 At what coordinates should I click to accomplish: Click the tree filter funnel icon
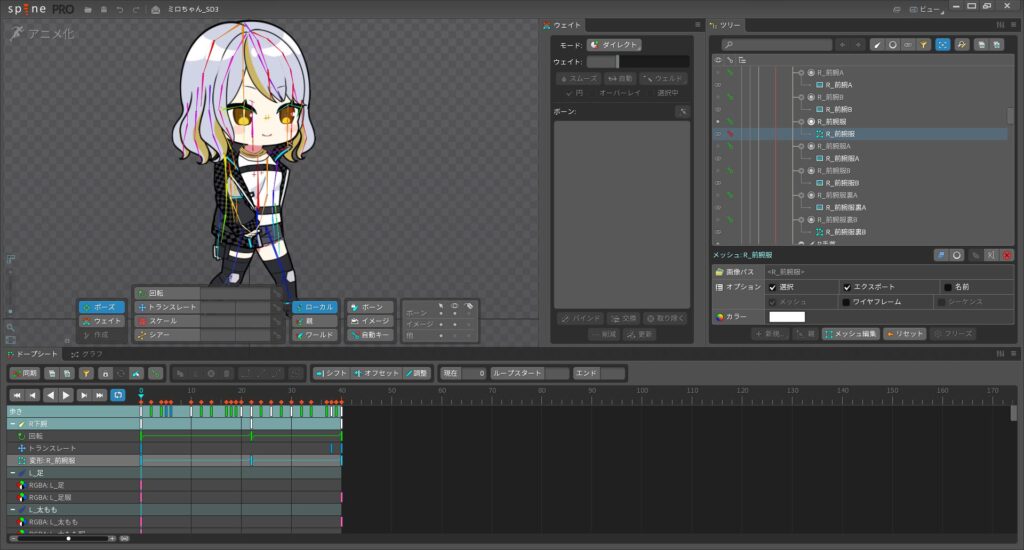[923, 44]
